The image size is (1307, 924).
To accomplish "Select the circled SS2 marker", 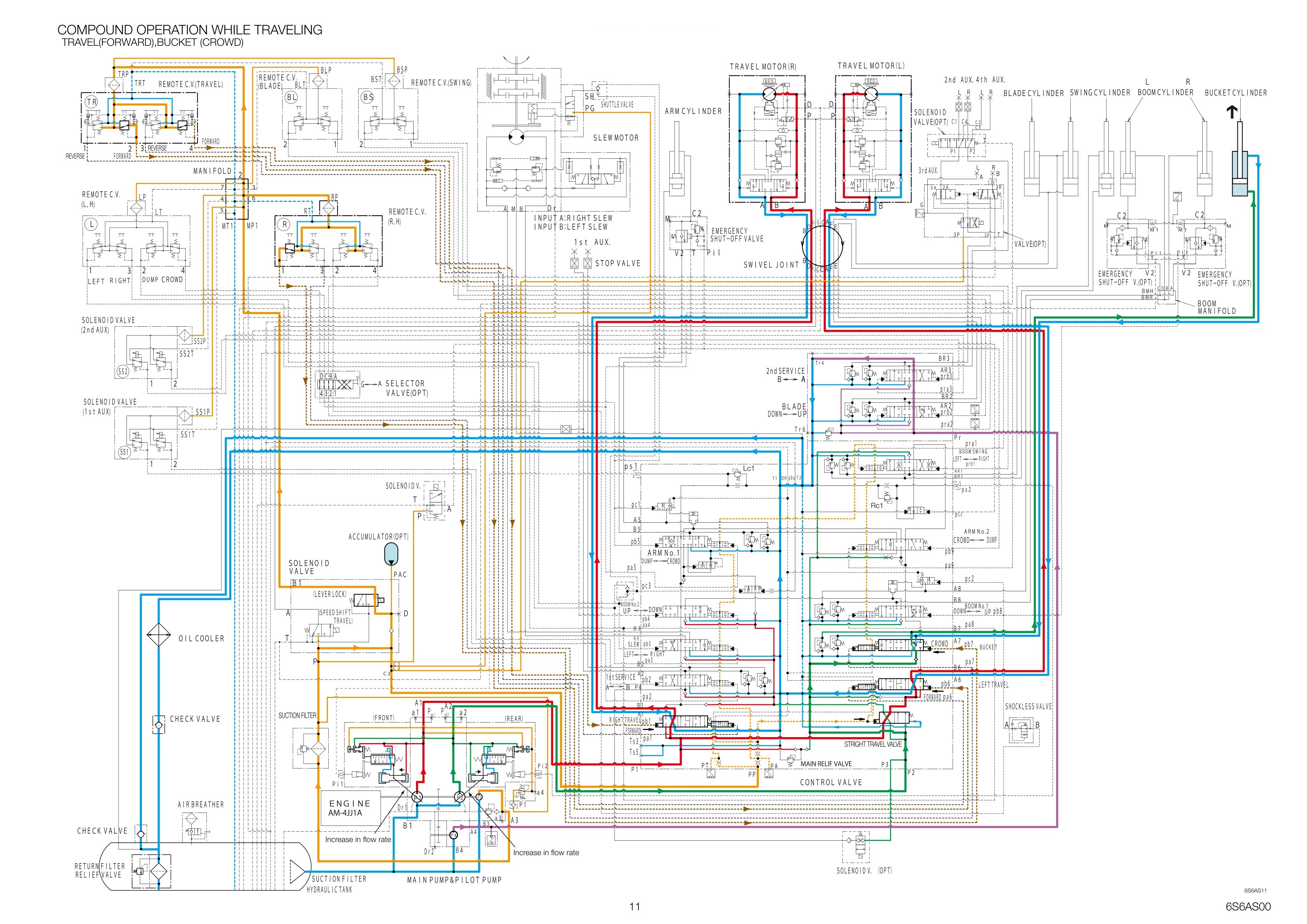I will pos(123,372).
